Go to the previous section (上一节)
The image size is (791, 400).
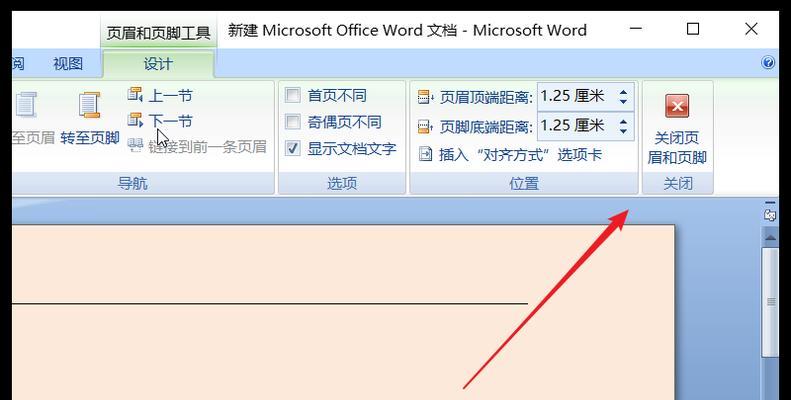(160, 95)
